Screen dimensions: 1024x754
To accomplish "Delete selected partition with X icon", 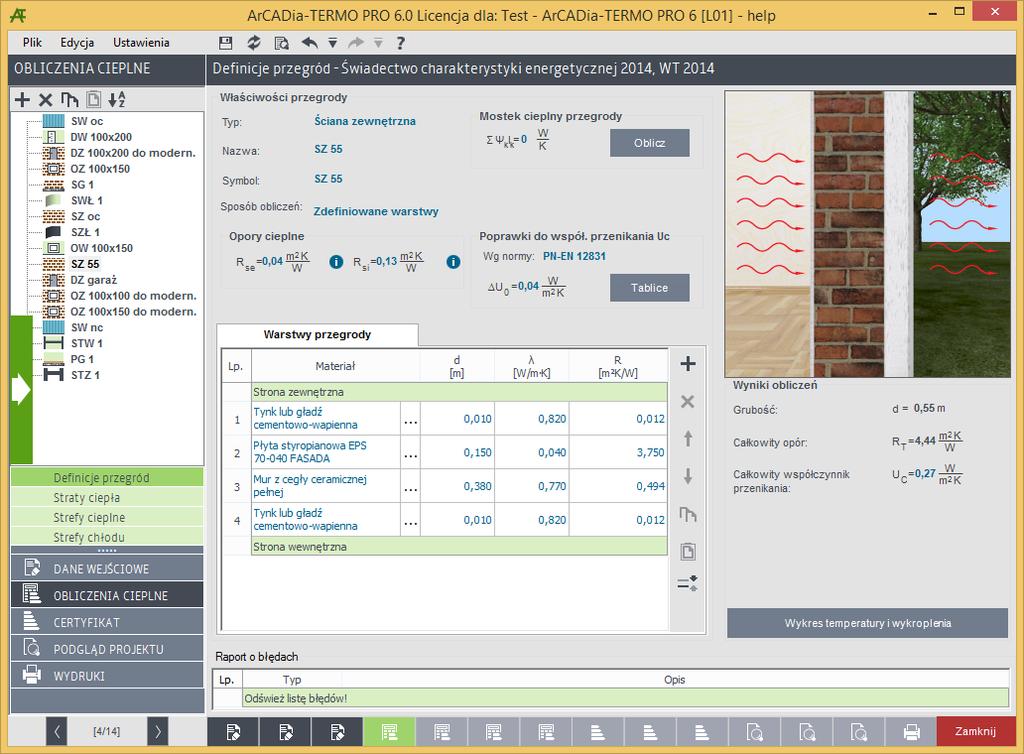I will [x=45, y=99].
